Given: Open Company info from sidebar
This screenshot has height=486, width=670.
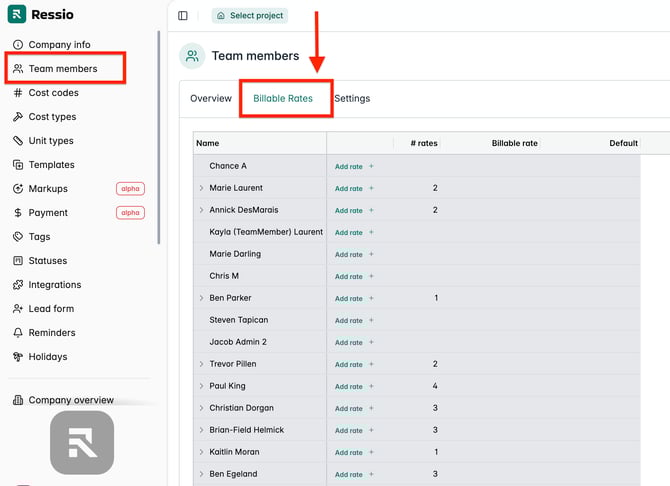Looking at the screenshot, I should click(59, 45).
